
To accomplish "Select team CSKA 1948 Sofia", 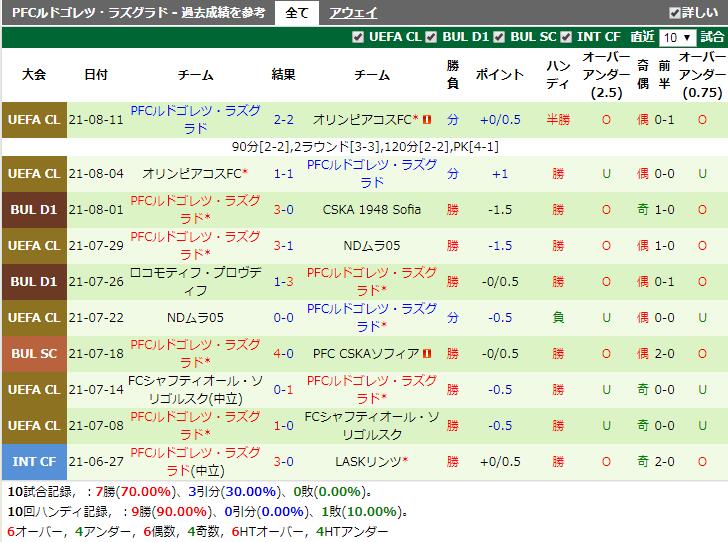I will pyautogui.click(x=371, y=209).
